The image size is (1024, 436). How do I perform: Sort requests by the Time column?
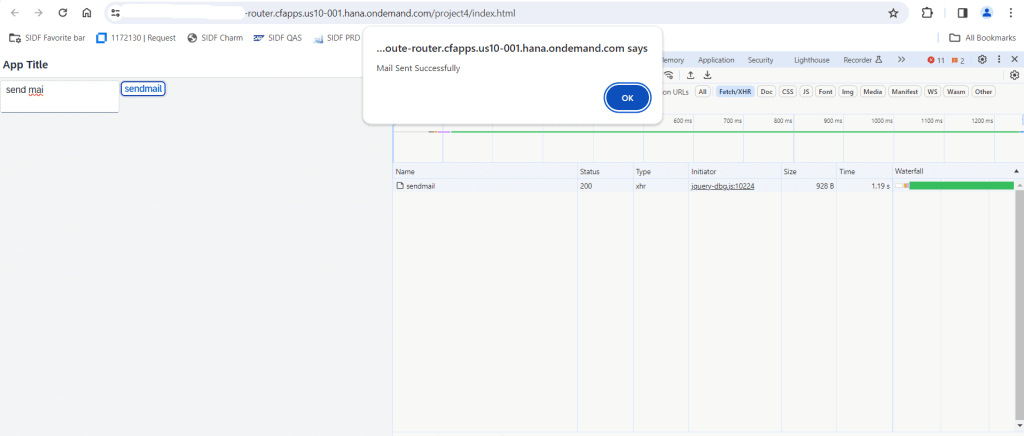[865, 171]
